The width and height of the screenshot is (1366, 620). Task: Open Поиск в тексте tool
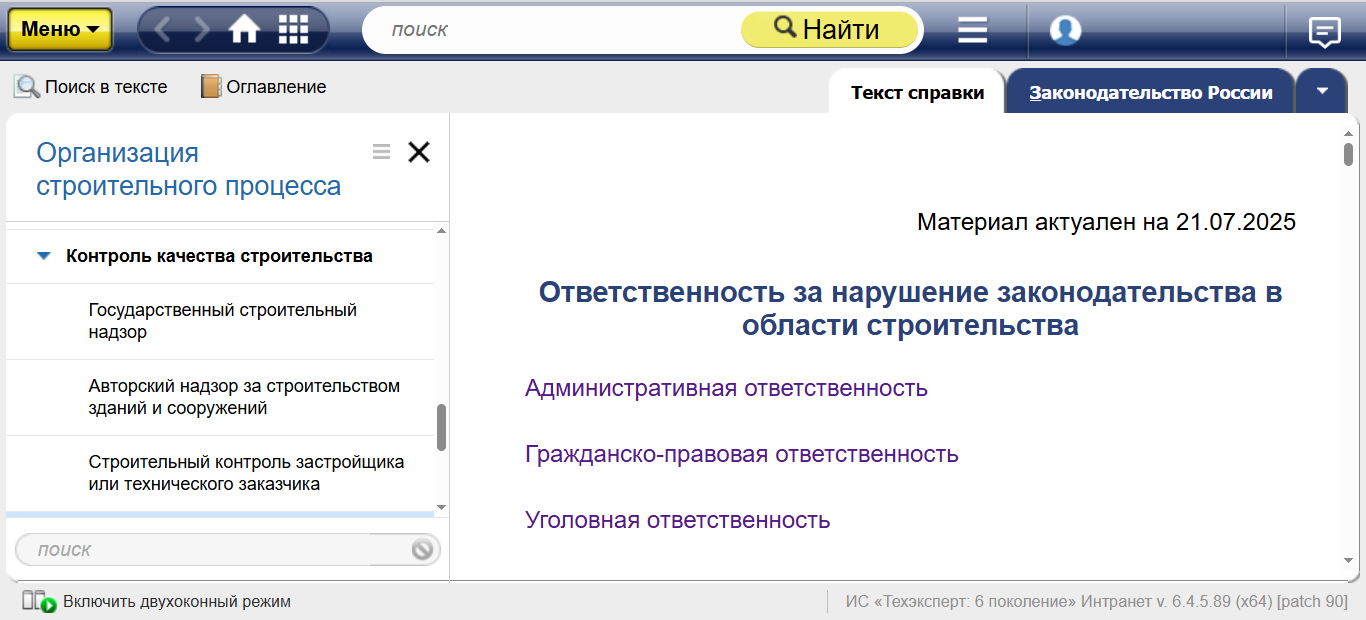click(90, 87)
